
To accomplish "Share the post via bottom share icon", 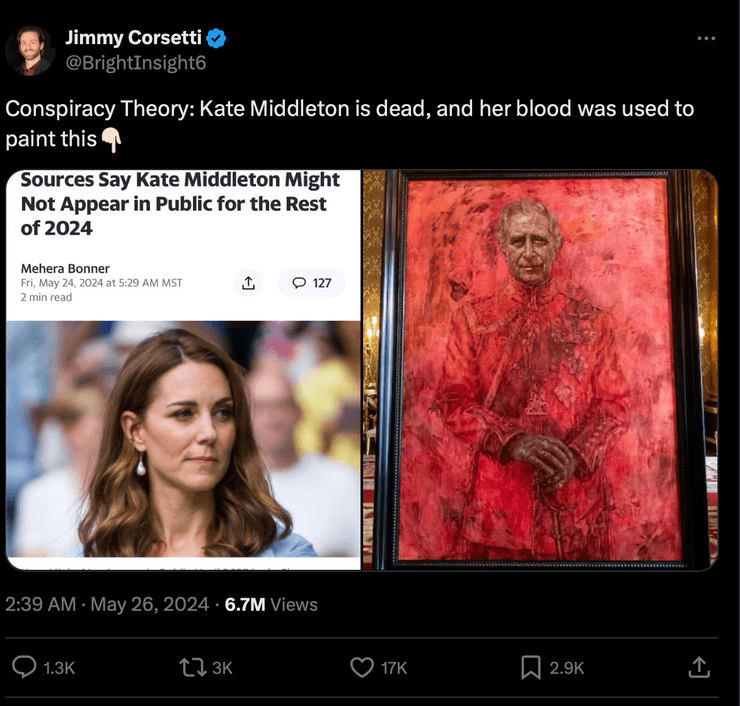I will (700, 667).
